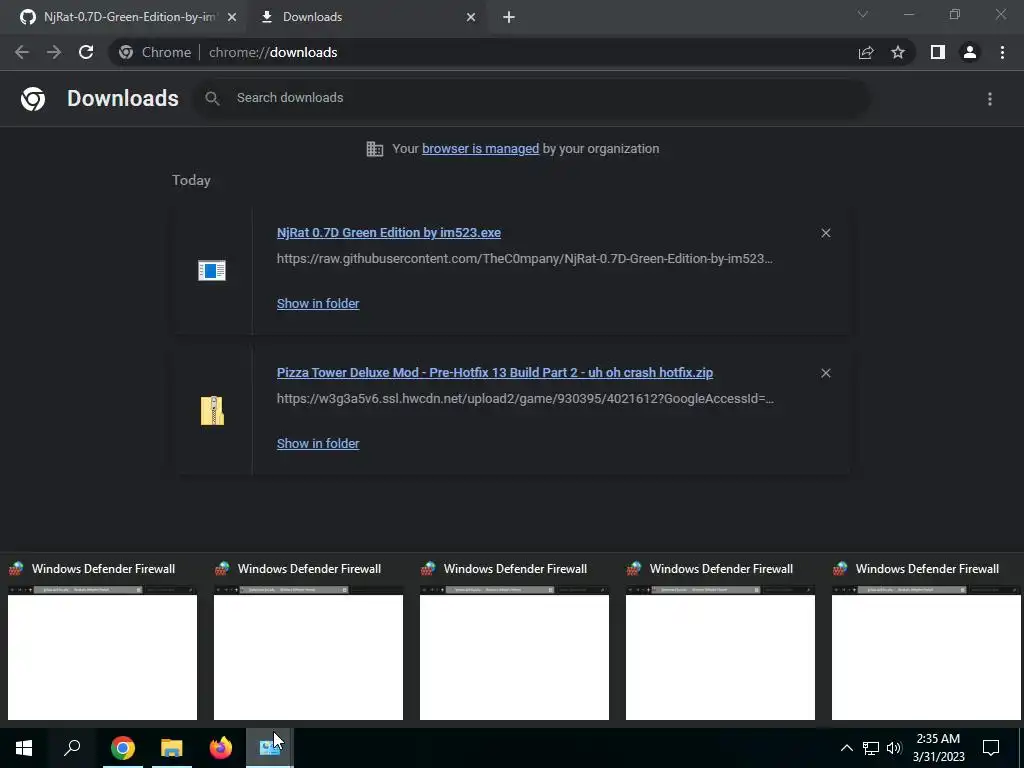Open taskbar search magnifier
This screenshot has width=1024, height=768.
pyautogui.click(x=72, y=747)
